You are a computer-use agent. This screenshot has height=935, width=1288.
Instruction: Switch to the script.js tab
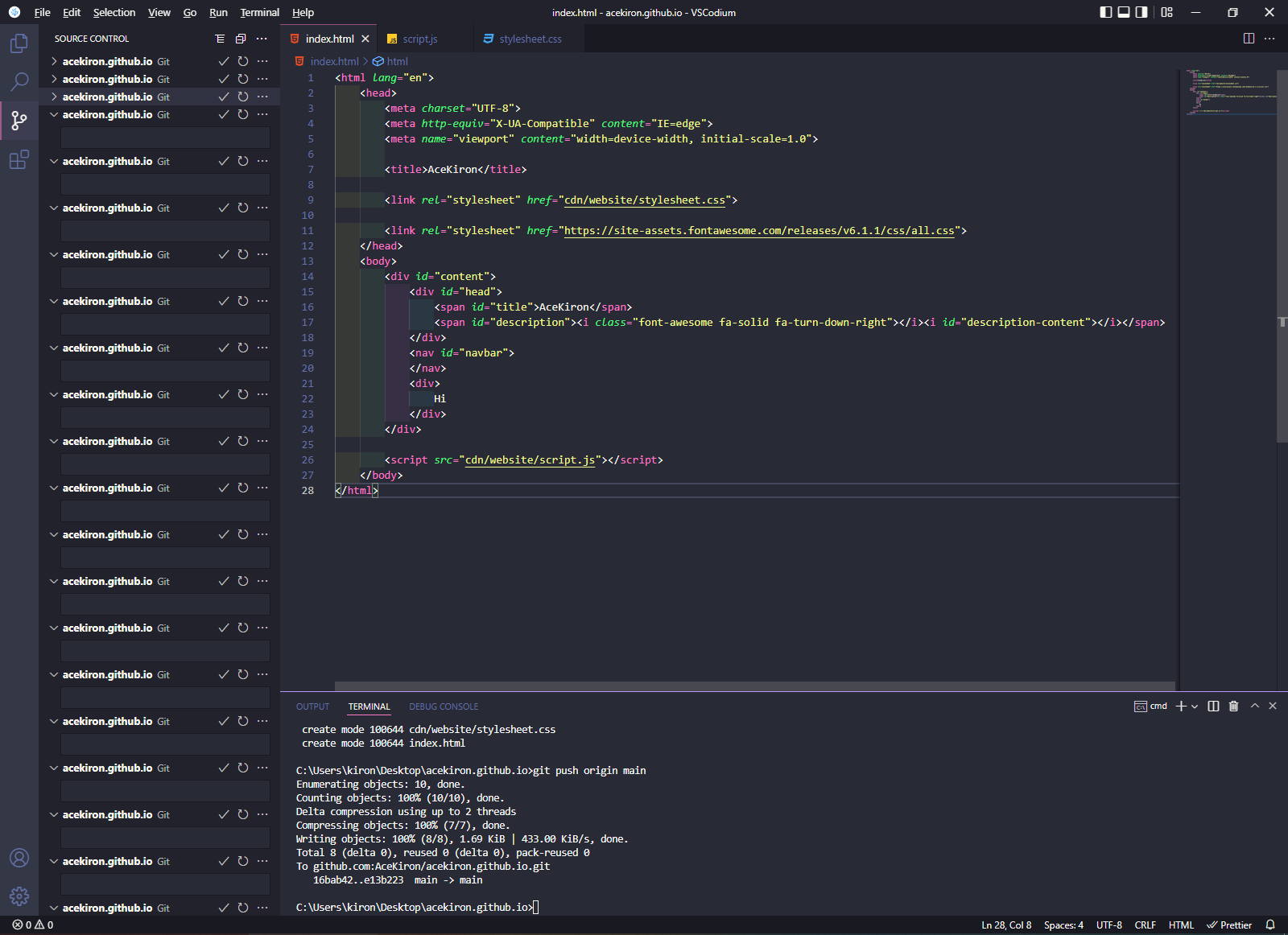point(419,38)
